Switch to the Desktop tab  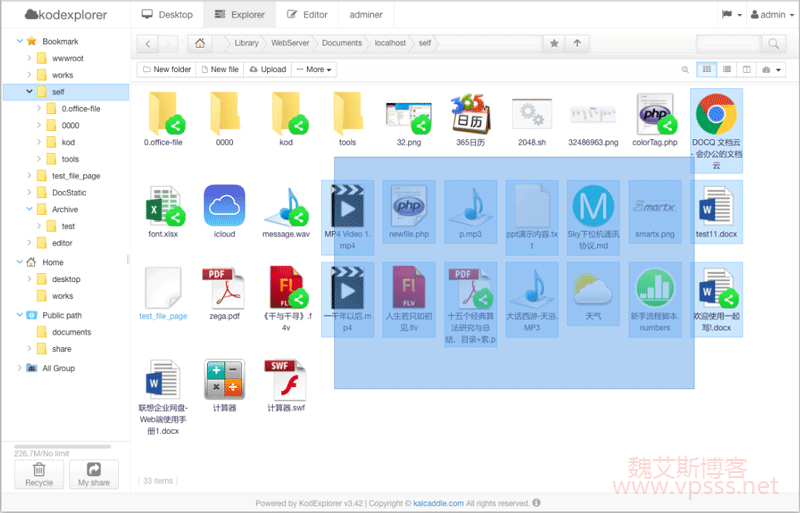(167, 15)
